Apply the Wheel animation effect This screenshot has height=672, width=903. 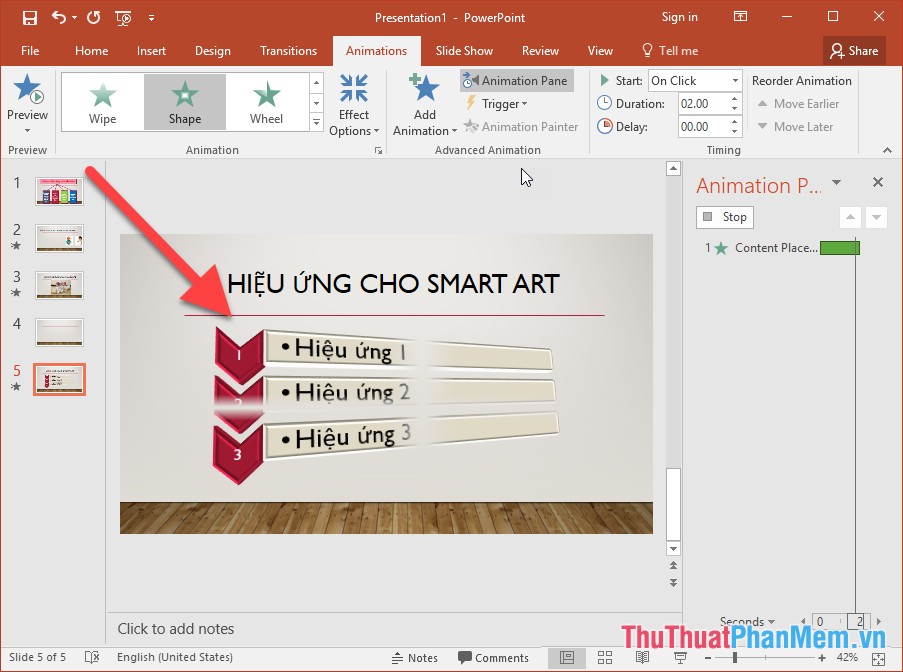(266, 100)
